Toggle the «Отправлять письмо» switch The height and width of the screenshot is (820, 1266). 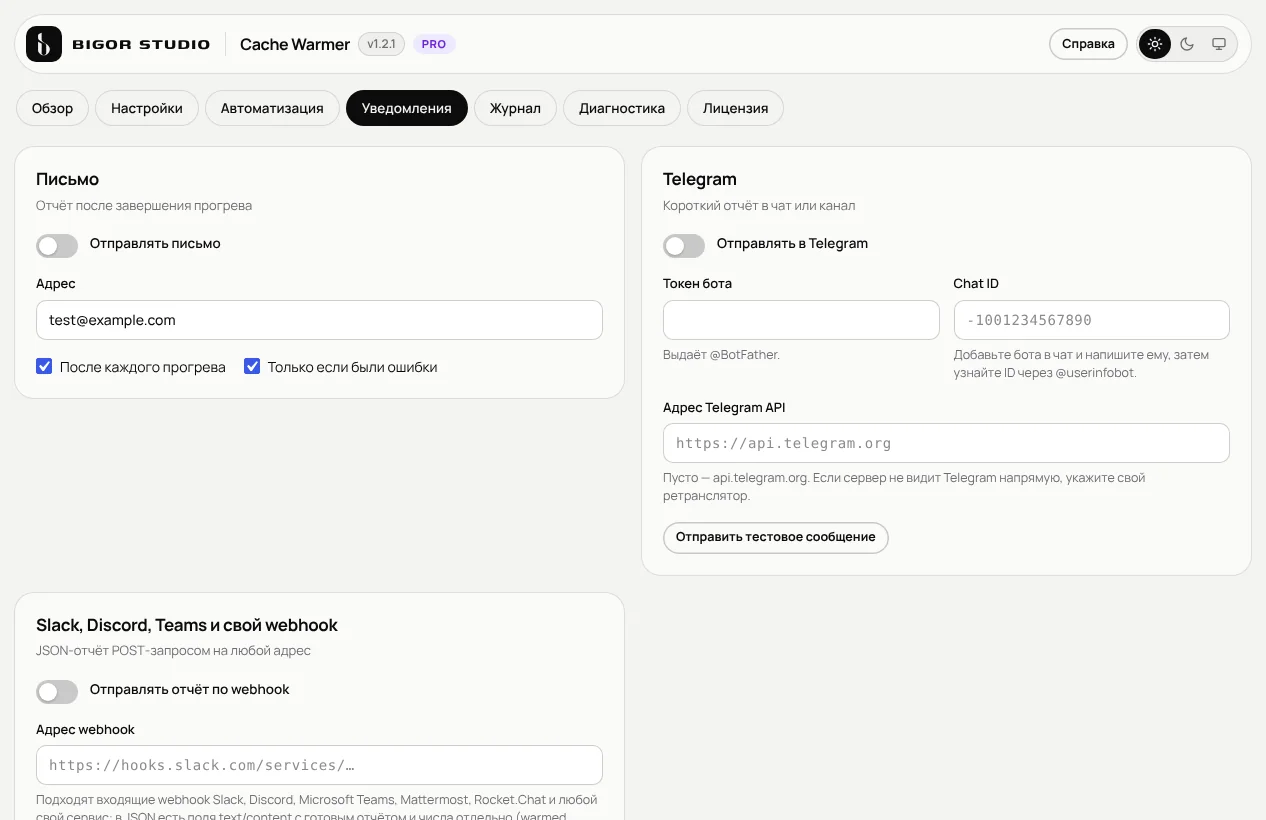57,245
